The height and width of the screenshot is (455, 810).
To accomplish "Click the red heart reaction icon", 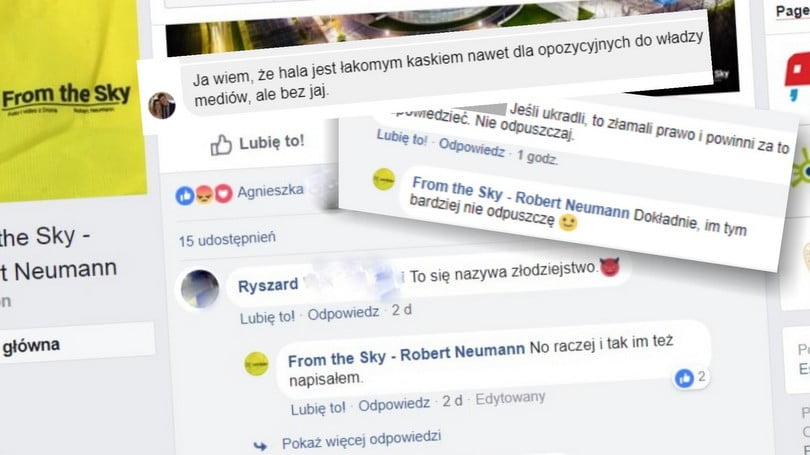I will click(223, 194).
